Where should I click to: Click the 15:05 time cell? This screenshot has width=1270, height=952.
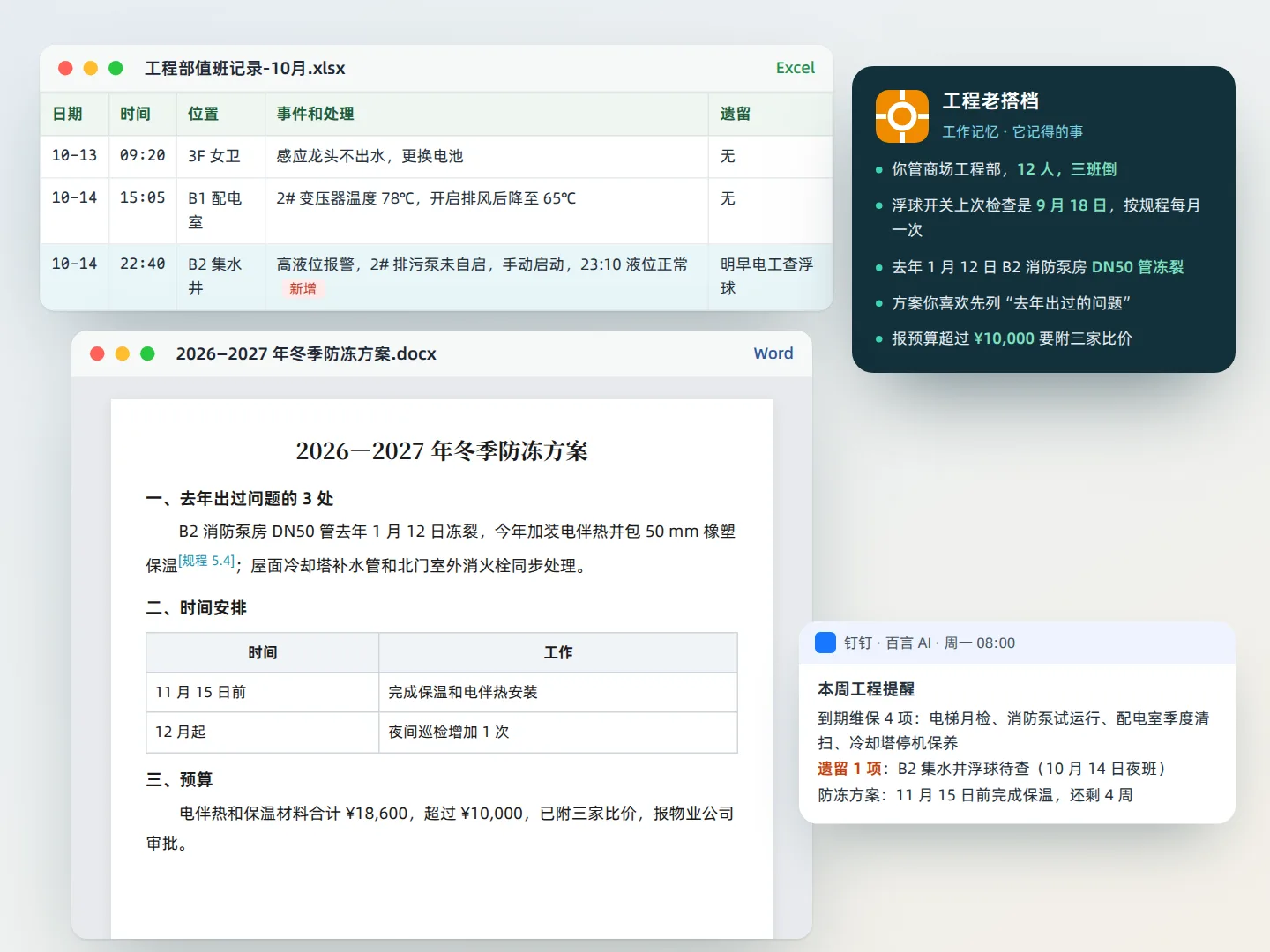point(143,211)
